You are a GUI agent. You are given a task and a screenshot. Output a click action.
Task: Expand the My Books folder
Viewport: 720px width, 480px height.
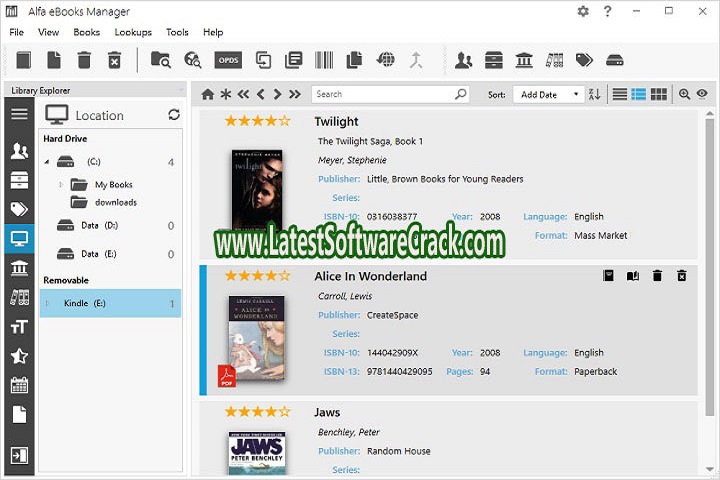[61, 185]
